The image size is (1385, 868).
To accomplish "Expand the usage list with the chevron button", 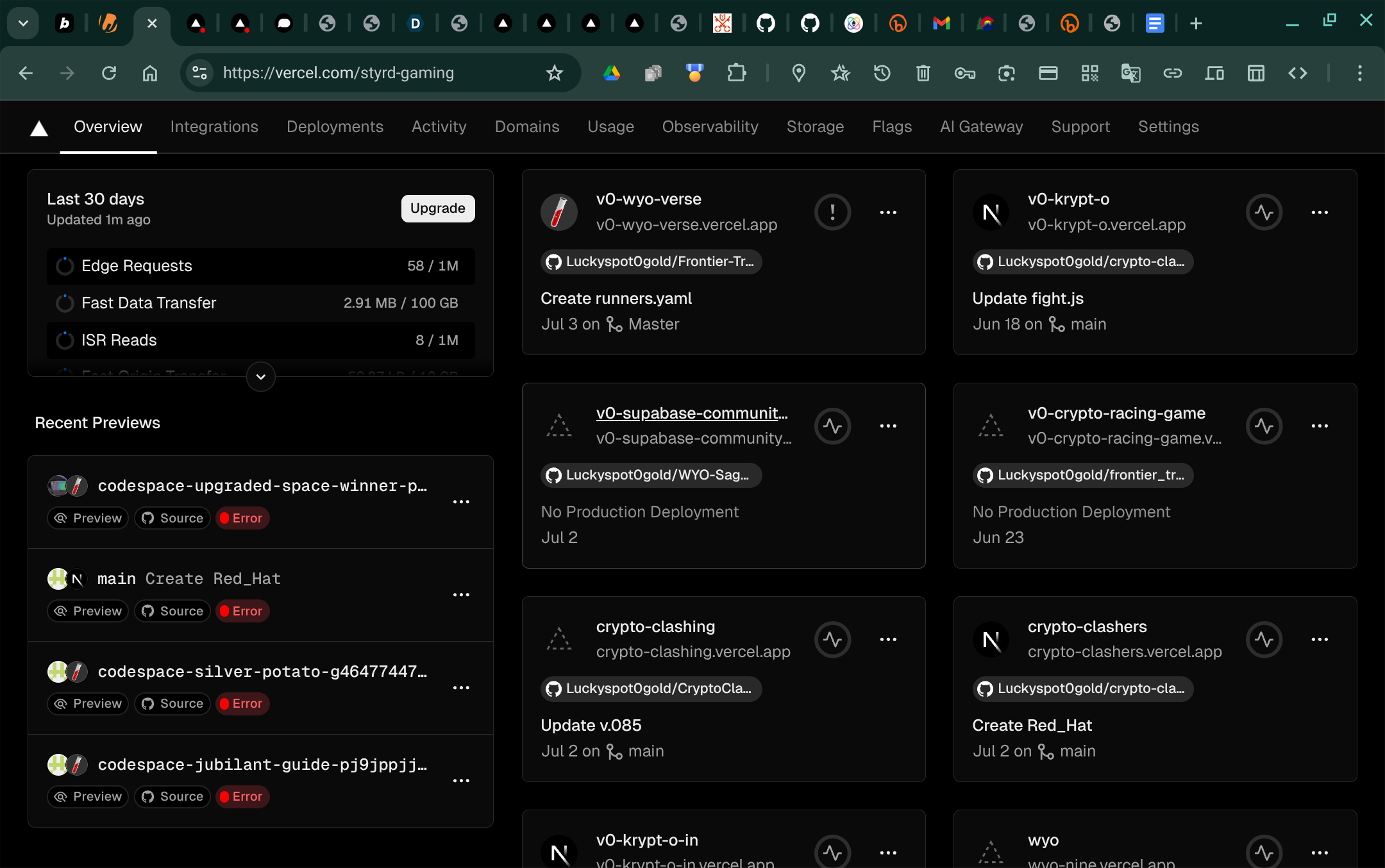I will click(x=260, y=377).
